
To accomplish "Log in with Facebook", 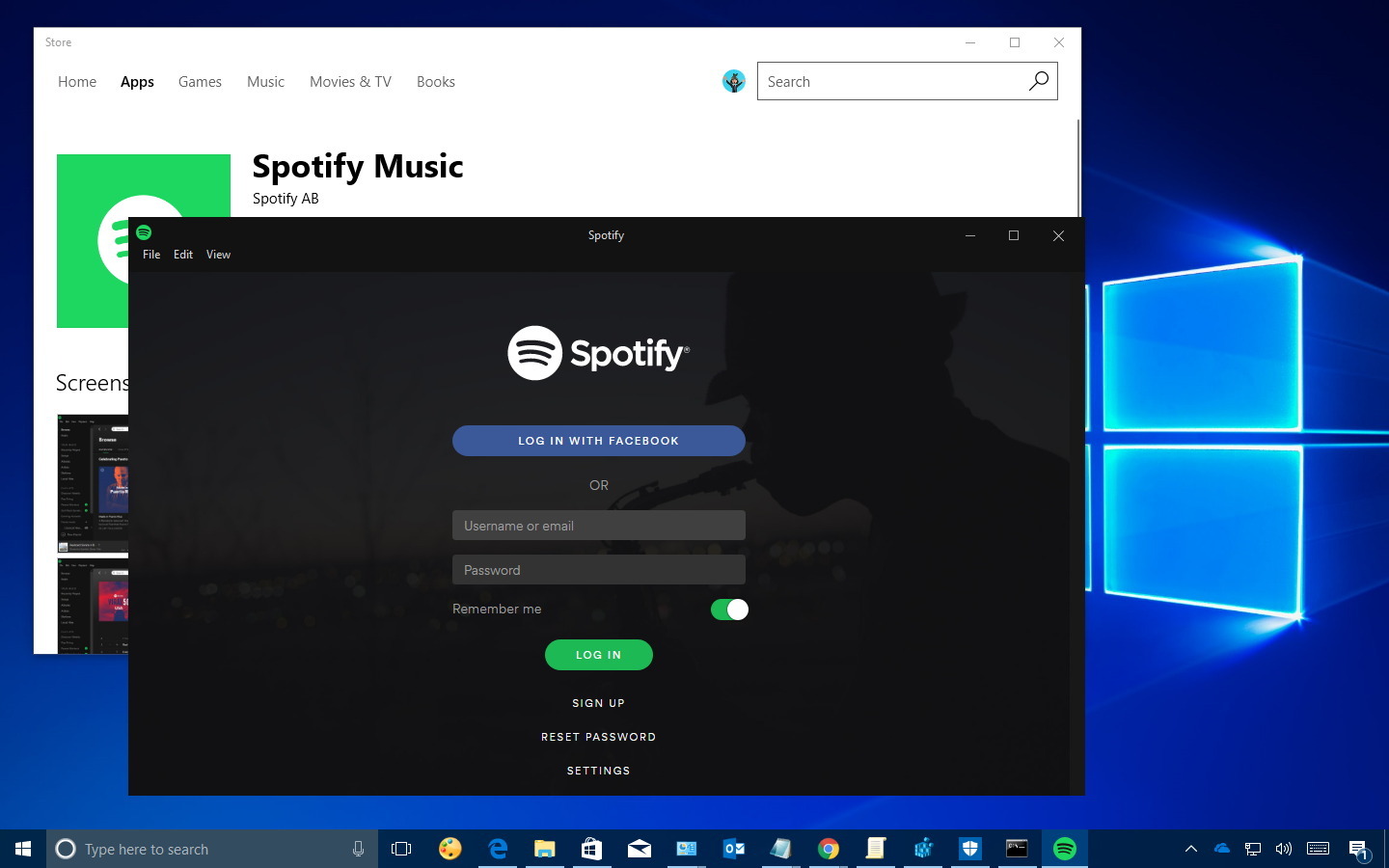I will click(598, 441).
